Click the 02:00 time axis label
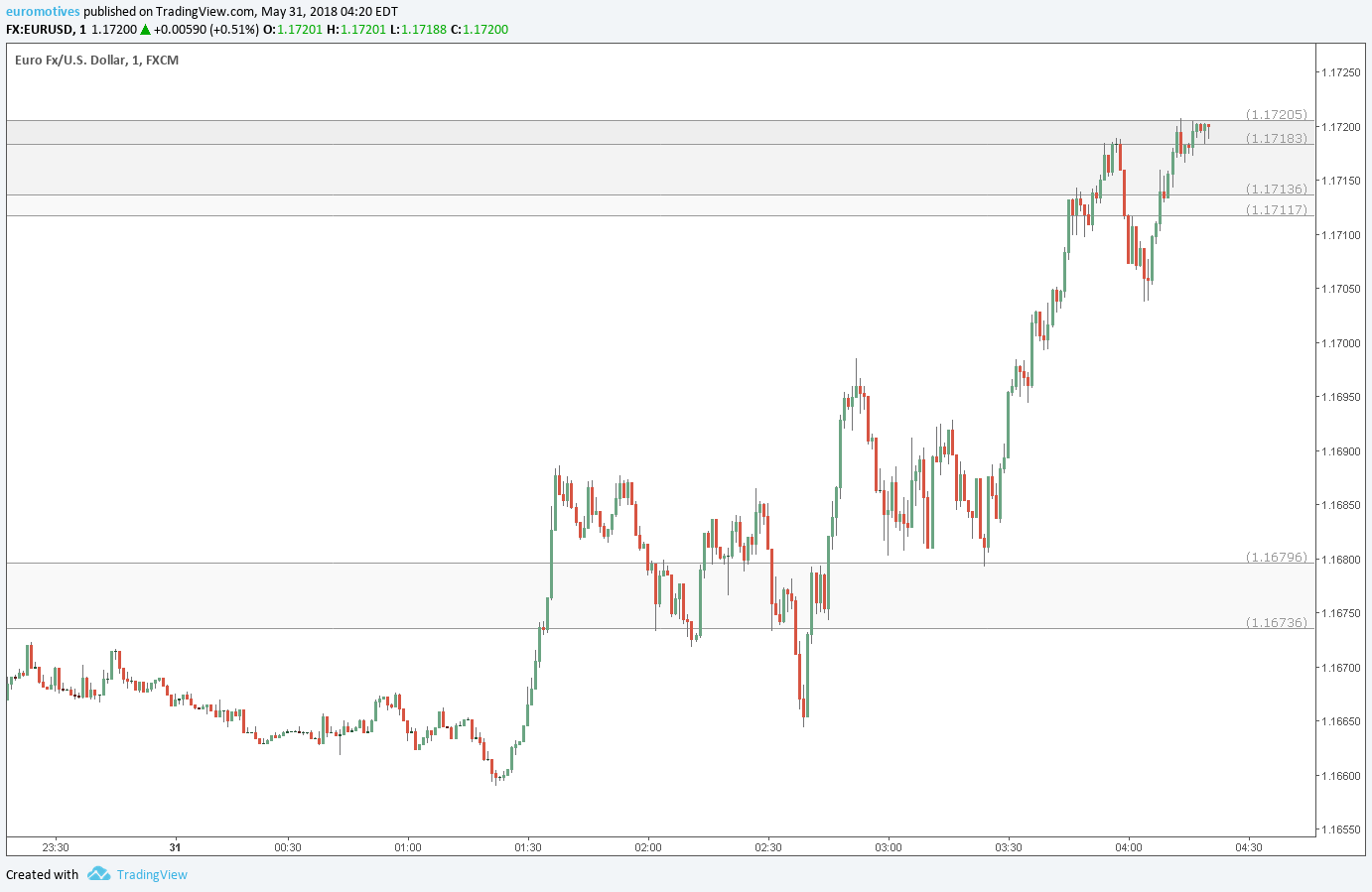Viewport: 1372px width, 892px height. click(x=648, y=847)
